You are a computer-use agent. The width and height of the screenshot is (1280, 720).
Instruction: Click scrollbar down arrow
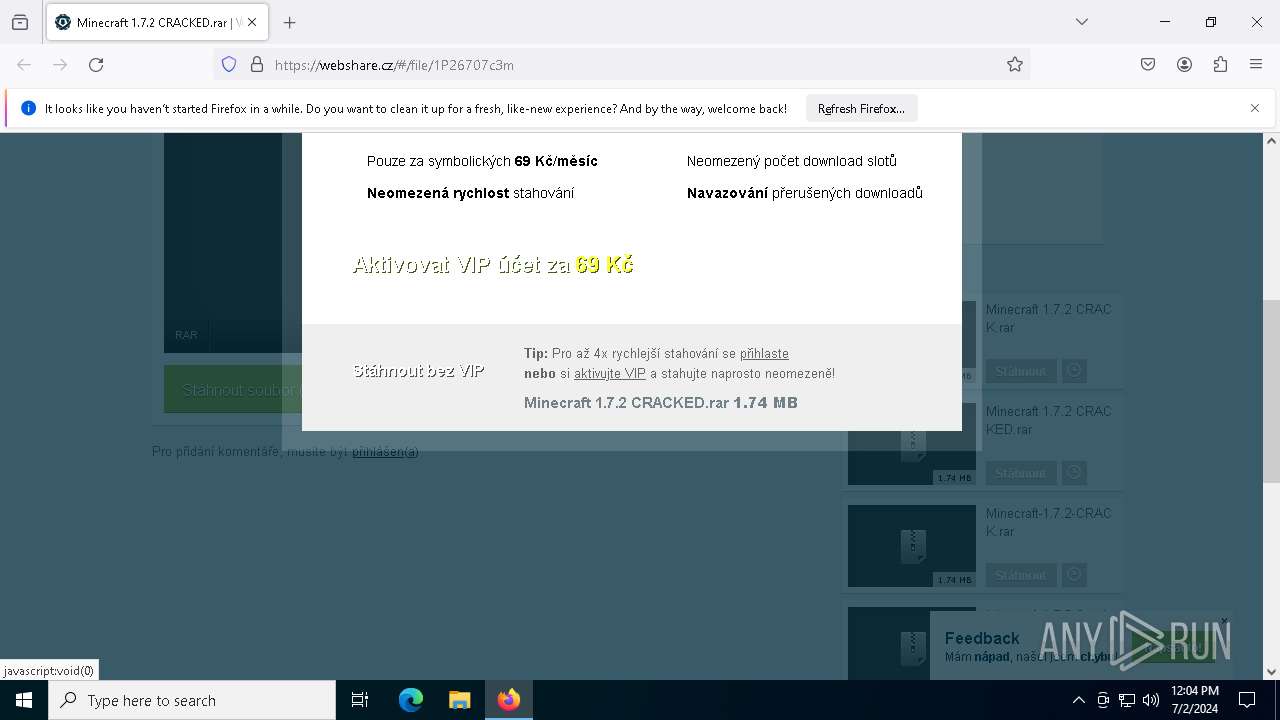click(1272, 672)
